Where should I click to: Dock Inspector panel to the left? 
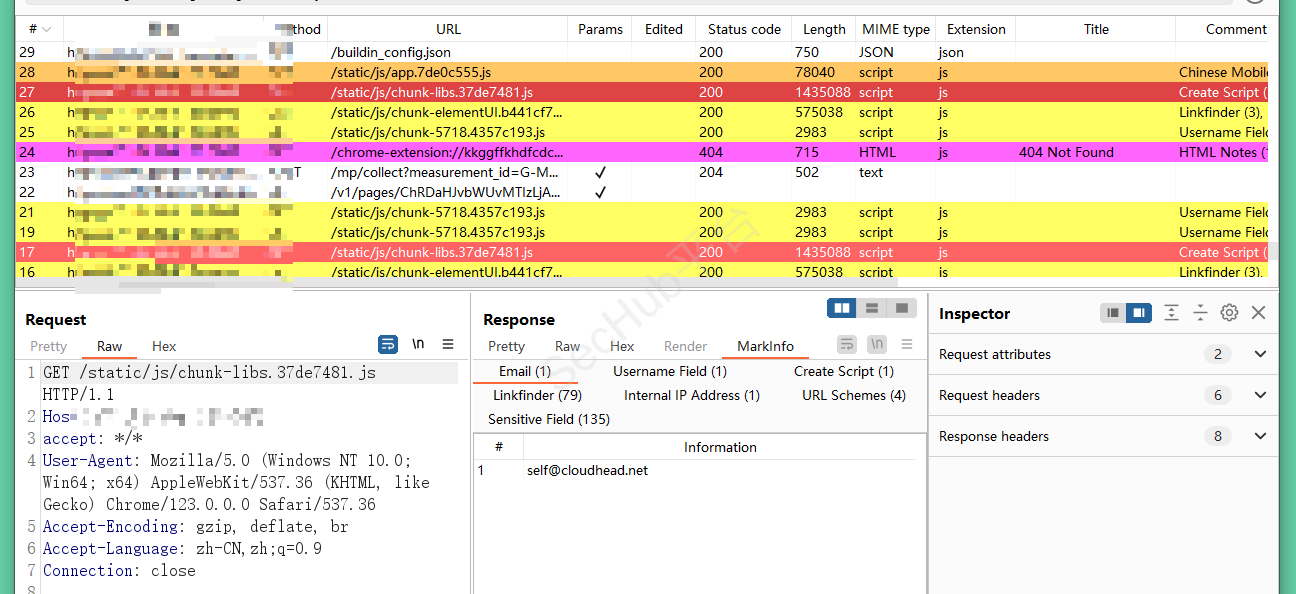click(x=1112, y=313)
